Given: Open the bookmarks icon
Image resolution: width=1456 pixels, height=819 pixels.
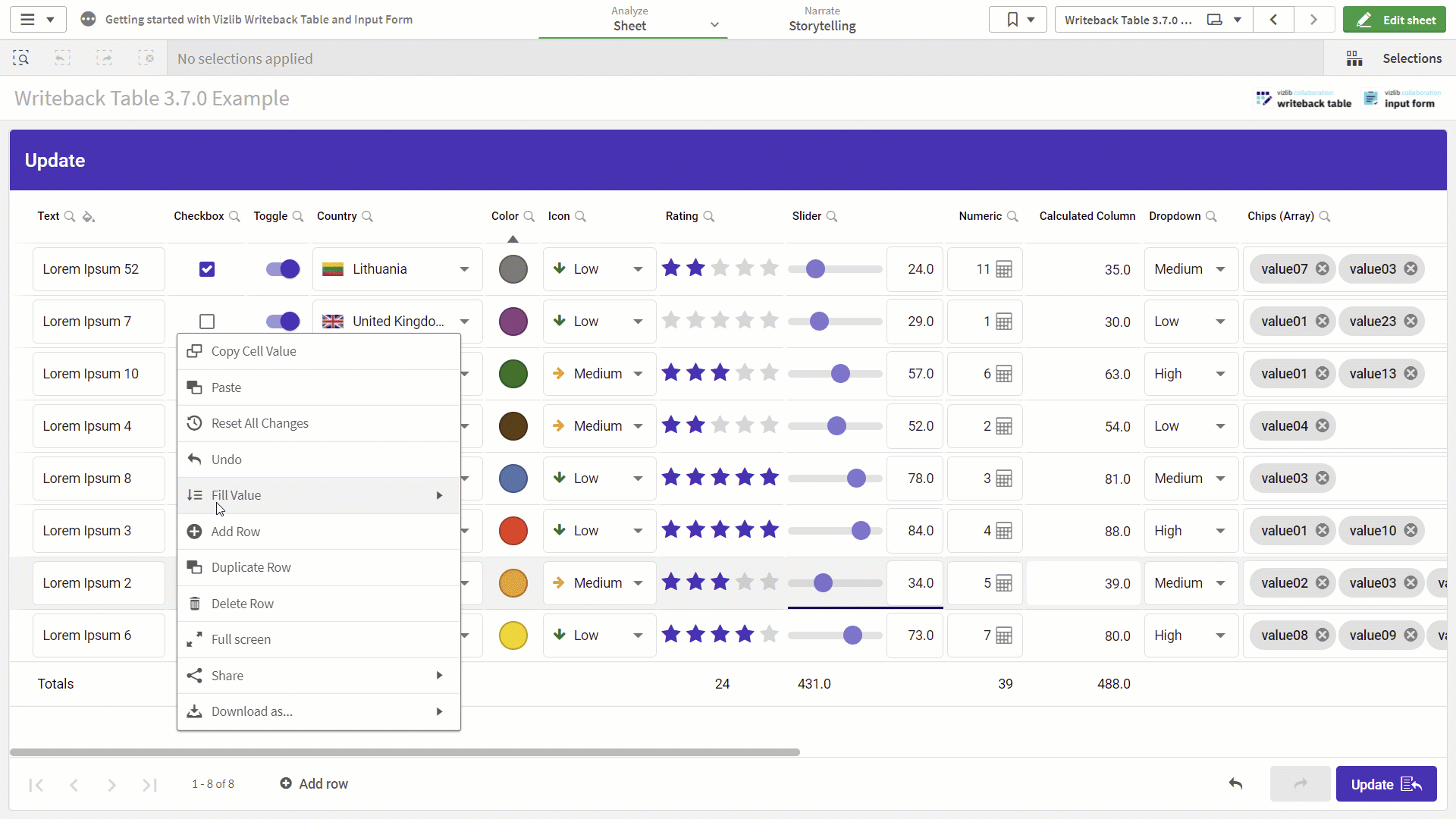Looking at the screenshot, I should pos(1012,20).
